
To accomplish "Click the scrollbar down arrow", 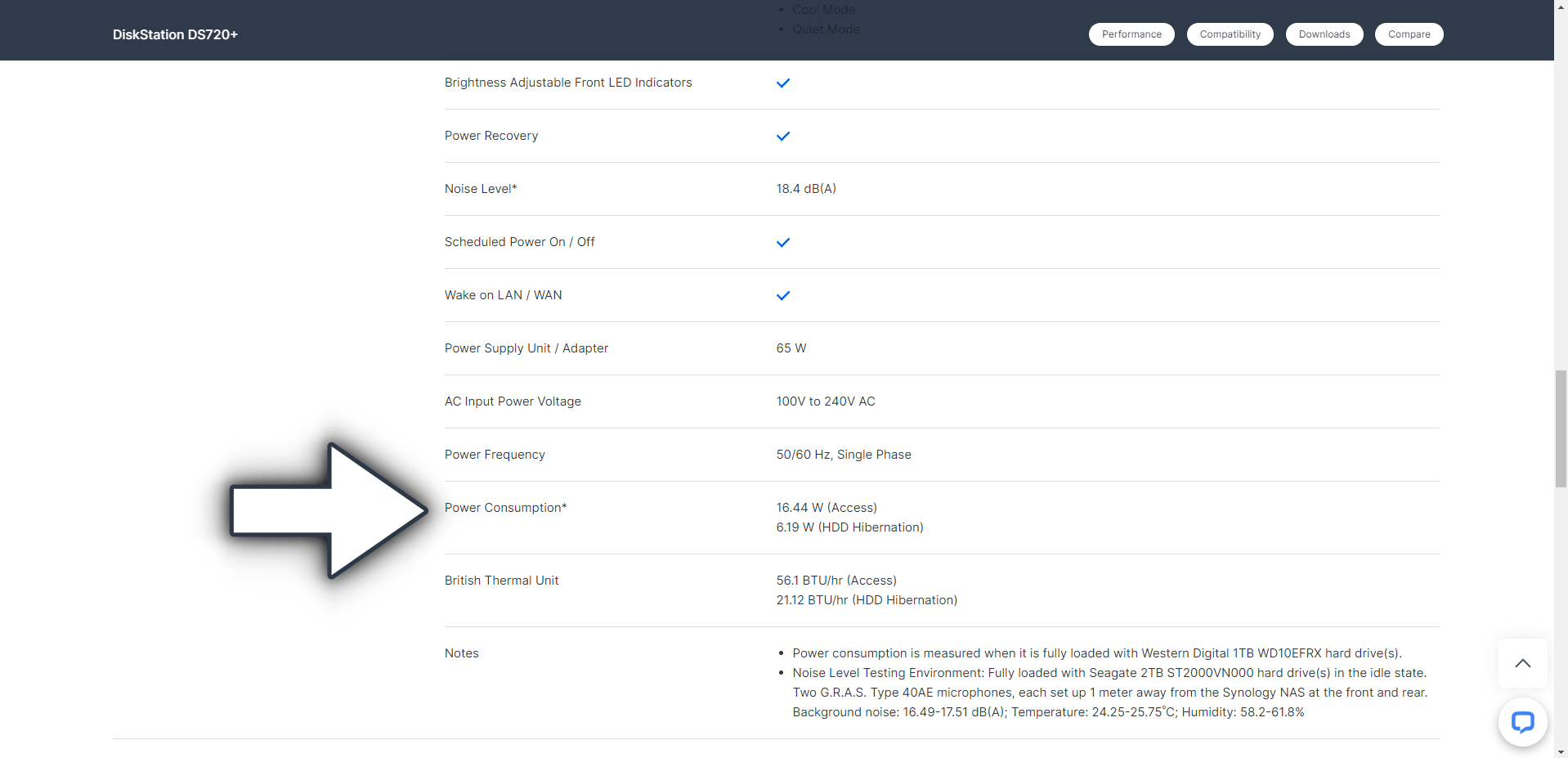I will coord(1561,751).
